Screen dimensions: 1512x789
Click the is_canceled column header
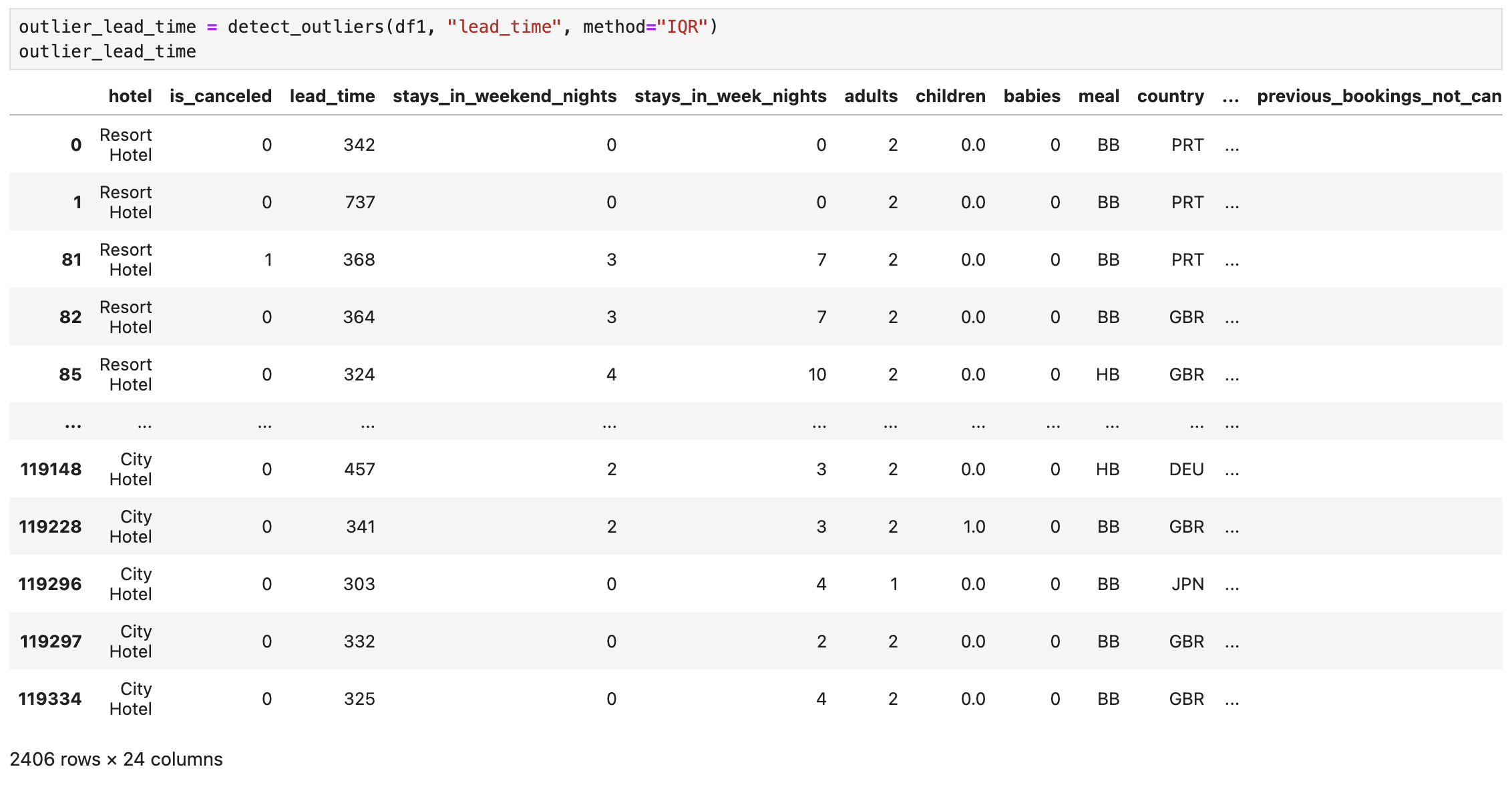tap(220, 96)
